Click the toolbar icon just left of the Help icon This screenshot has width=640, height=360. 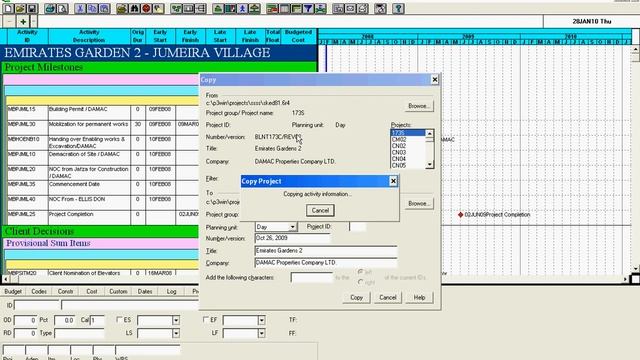[x=380, y=8]
